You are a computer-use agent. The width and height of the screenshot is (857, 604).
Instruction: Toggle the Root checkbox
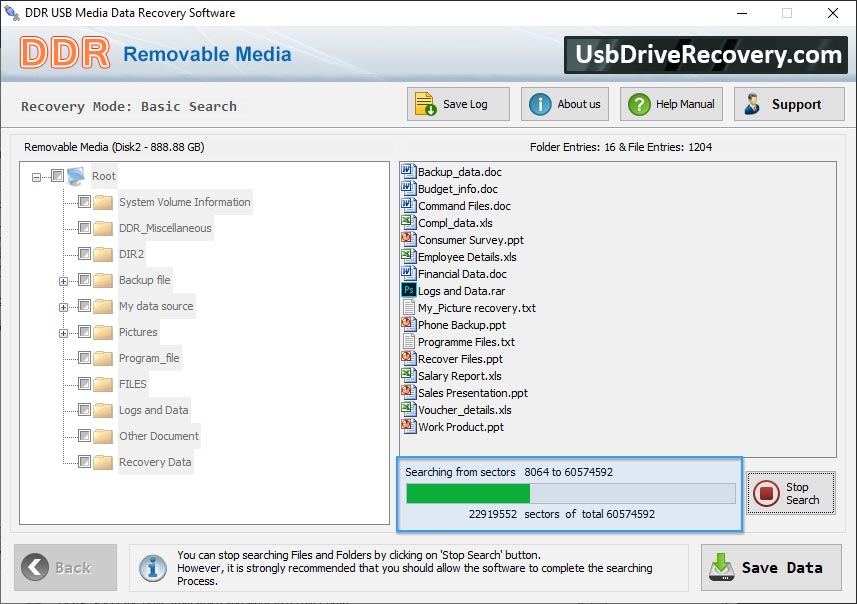[x=57, y=175]
